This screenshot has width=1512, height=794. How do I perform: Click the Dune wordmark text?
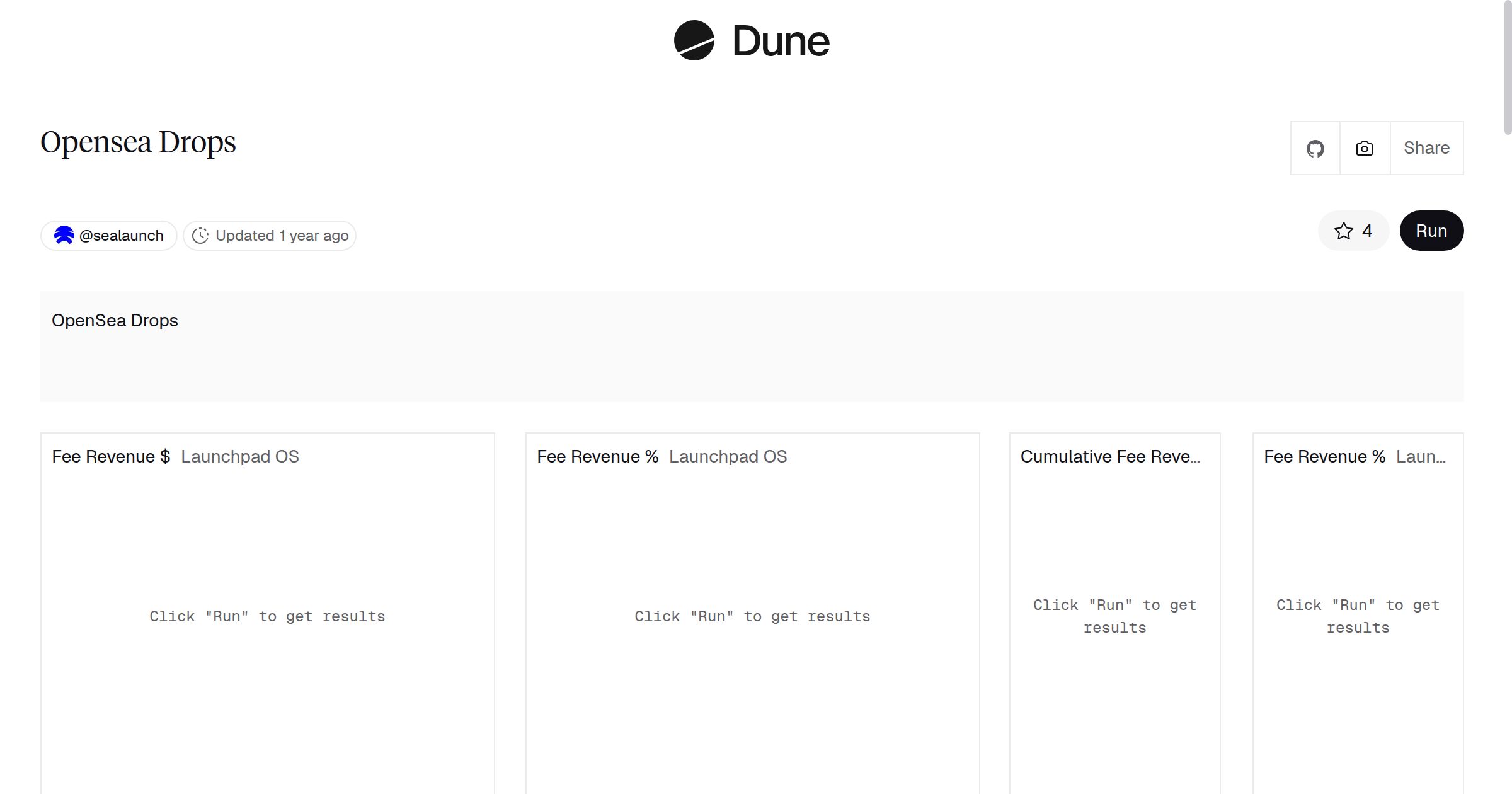point(781,42)
